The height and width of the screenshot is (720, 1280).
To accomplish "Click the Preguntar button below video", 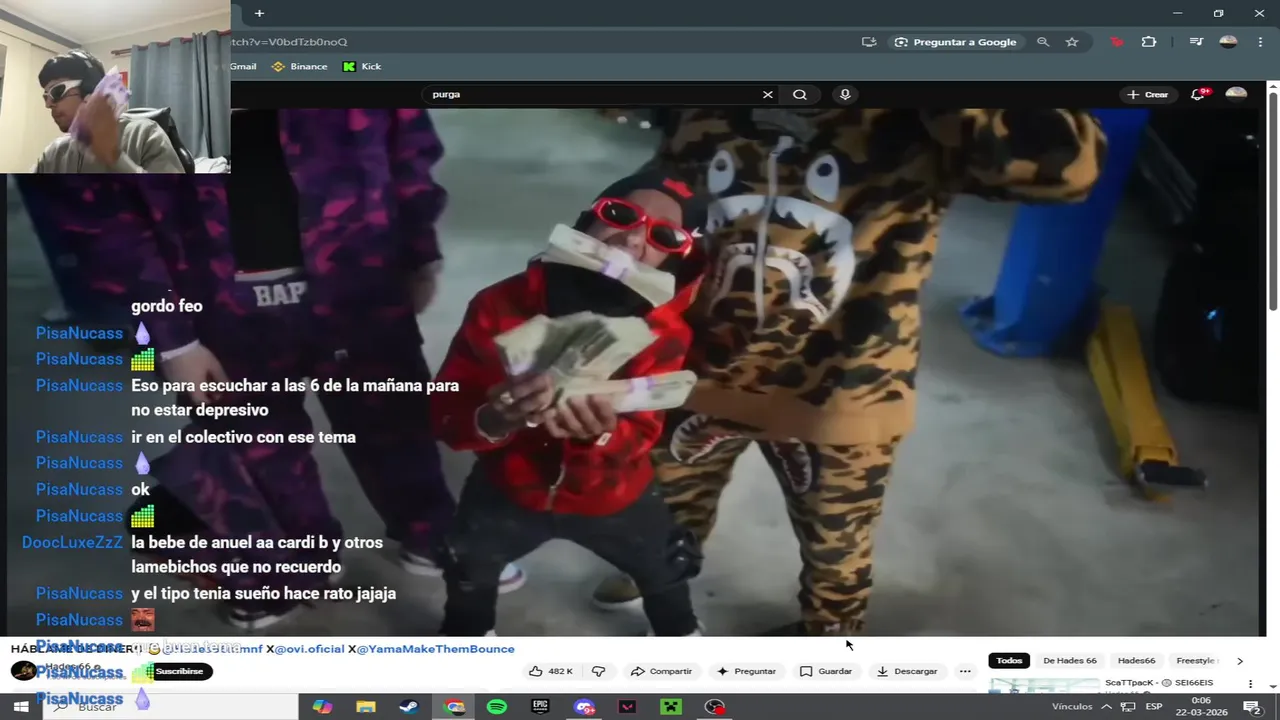I will pyautogui.click(x=746, y=671).
